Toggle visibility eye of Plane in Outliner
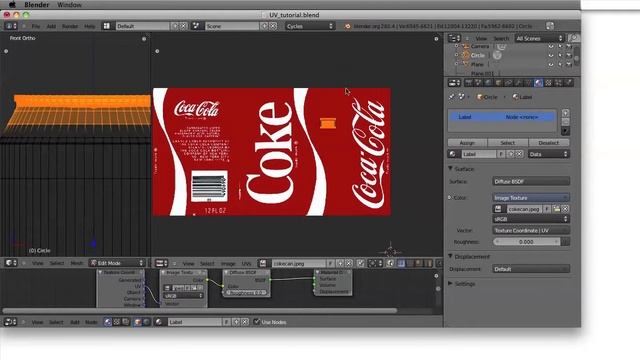The width and height of the screenshot is (640, 360). 551,64
